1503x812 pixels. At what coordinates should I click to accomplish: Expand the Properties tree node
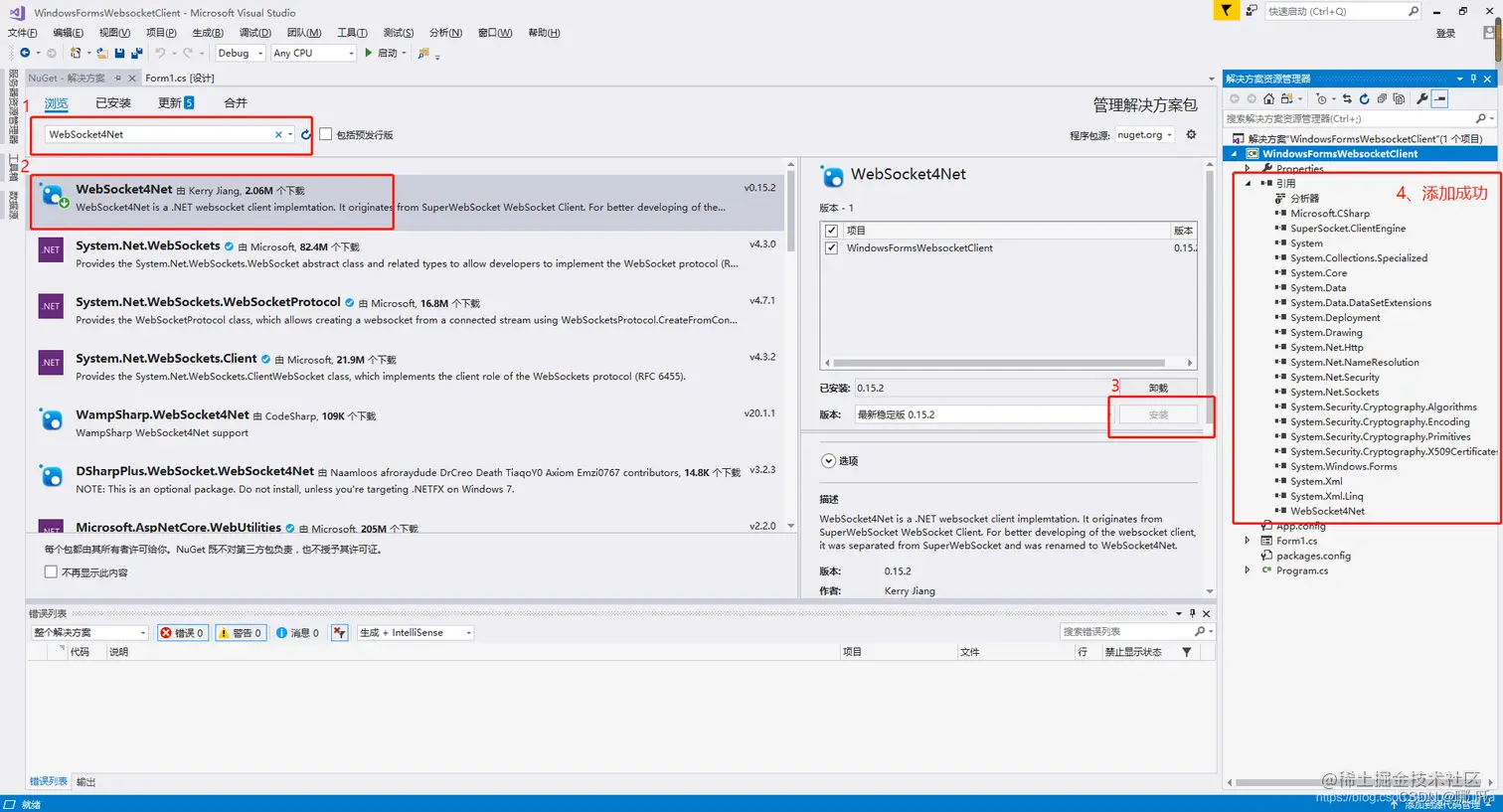[1248, 168]
